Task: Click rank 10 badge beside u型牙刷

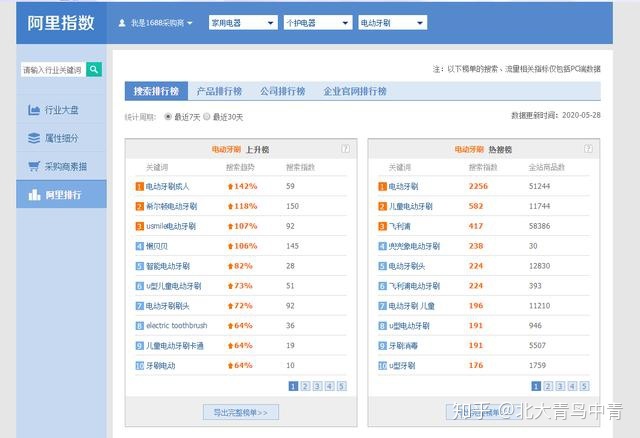Action: point(382,366)
